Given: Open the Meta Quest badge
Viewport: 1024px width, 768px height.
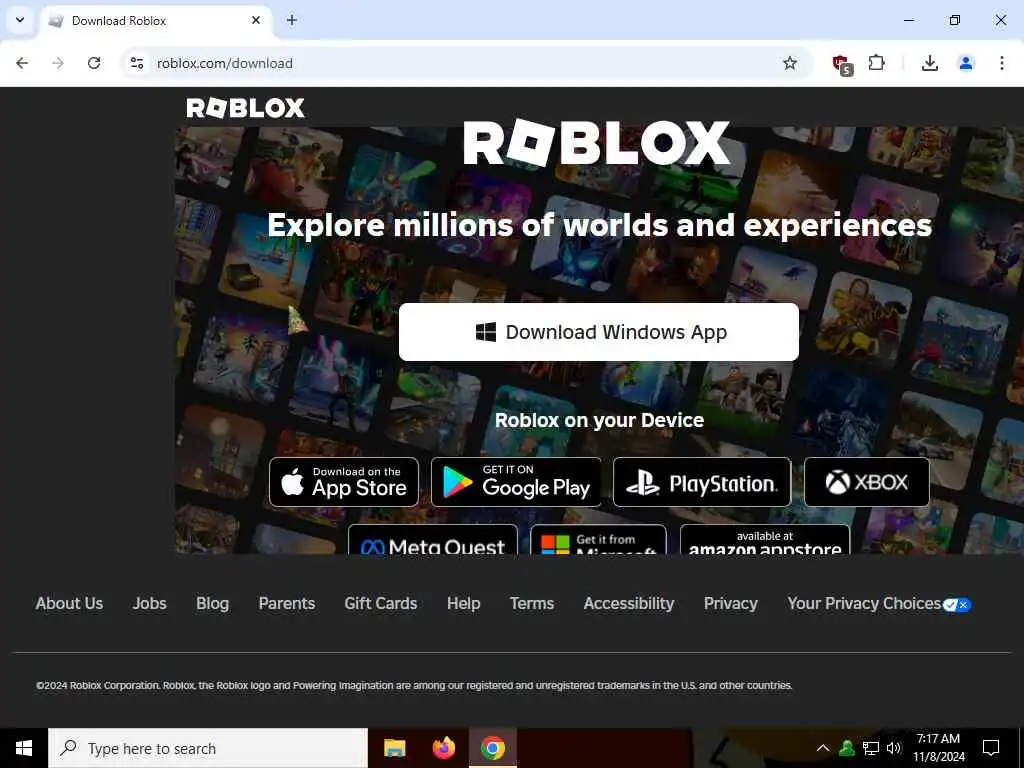Looking at the screenshot, I should pos(433,539).
